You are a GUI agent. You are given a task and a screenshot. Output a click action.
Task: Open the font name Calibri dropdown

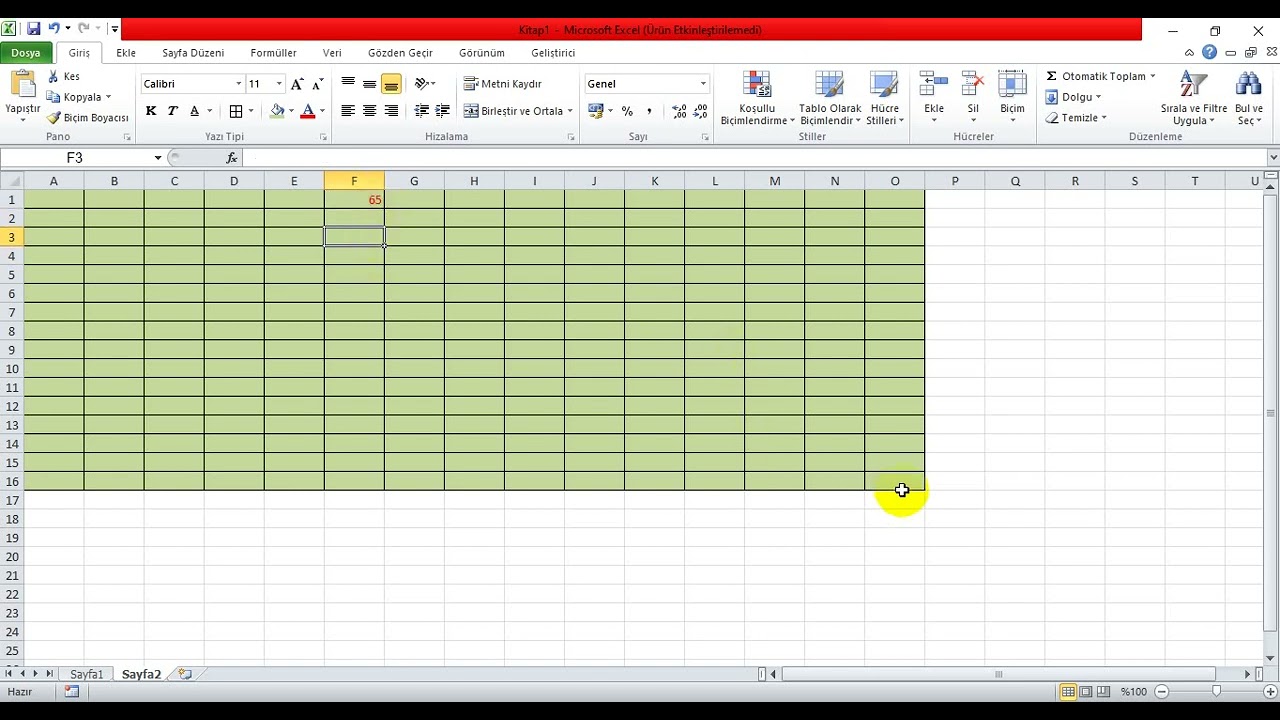tap(239, 84)
